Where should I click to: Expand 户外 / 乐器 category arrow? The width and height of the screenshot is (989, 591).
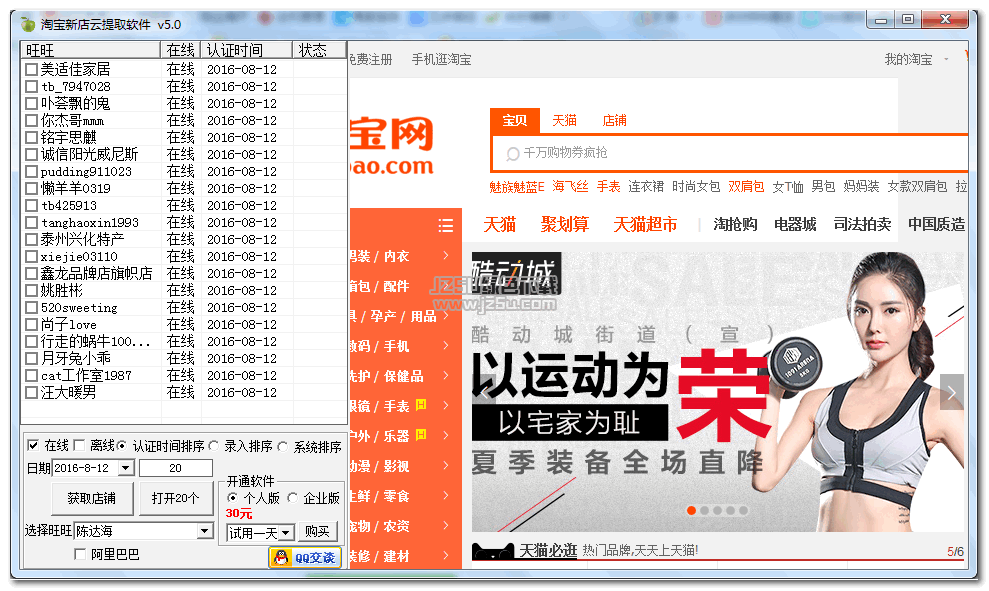pos(446,436)
